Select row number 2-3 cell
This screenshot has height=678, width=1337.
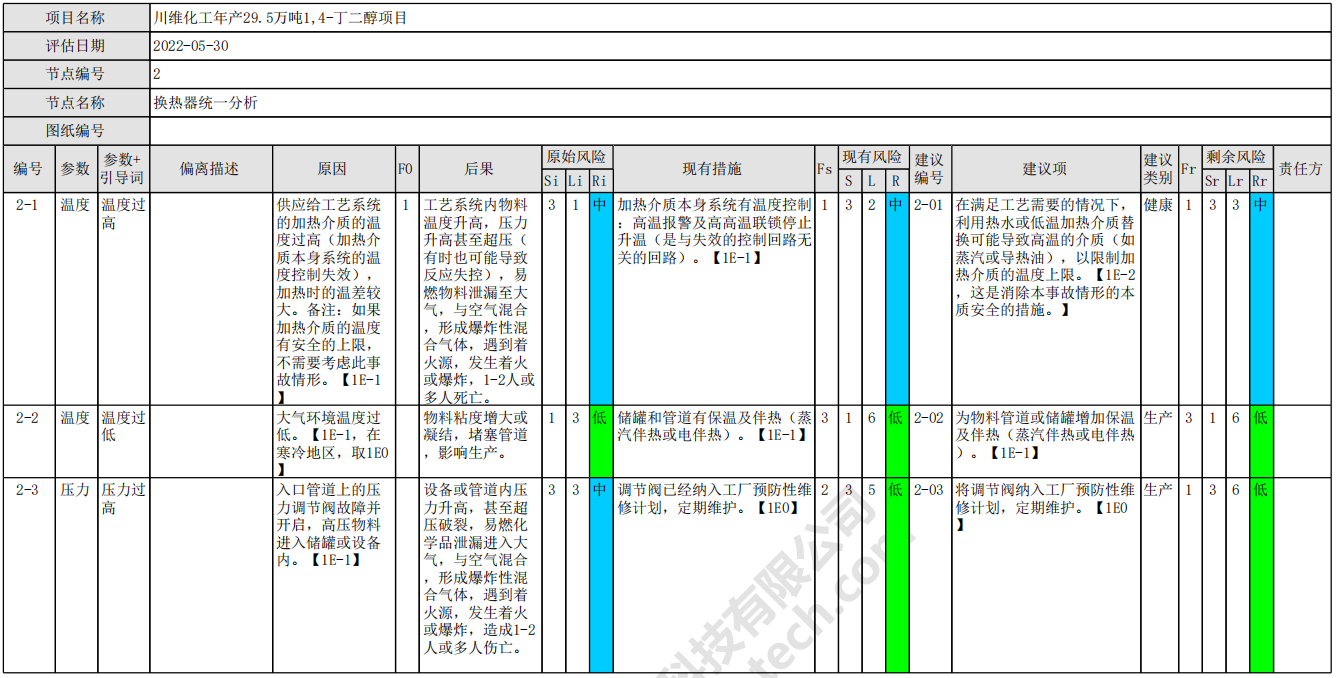pyautogui.click(x=28, y=575)
